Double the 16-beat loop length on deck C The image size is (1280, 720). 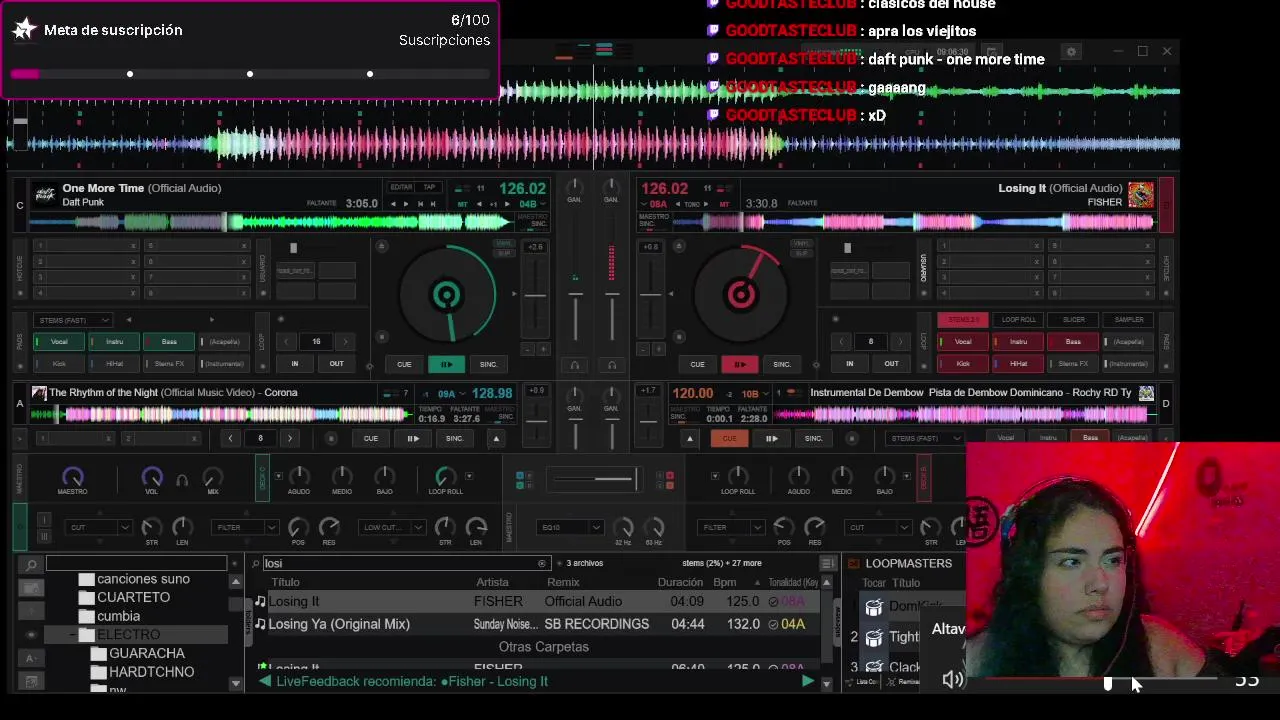[x=345, y=342]
